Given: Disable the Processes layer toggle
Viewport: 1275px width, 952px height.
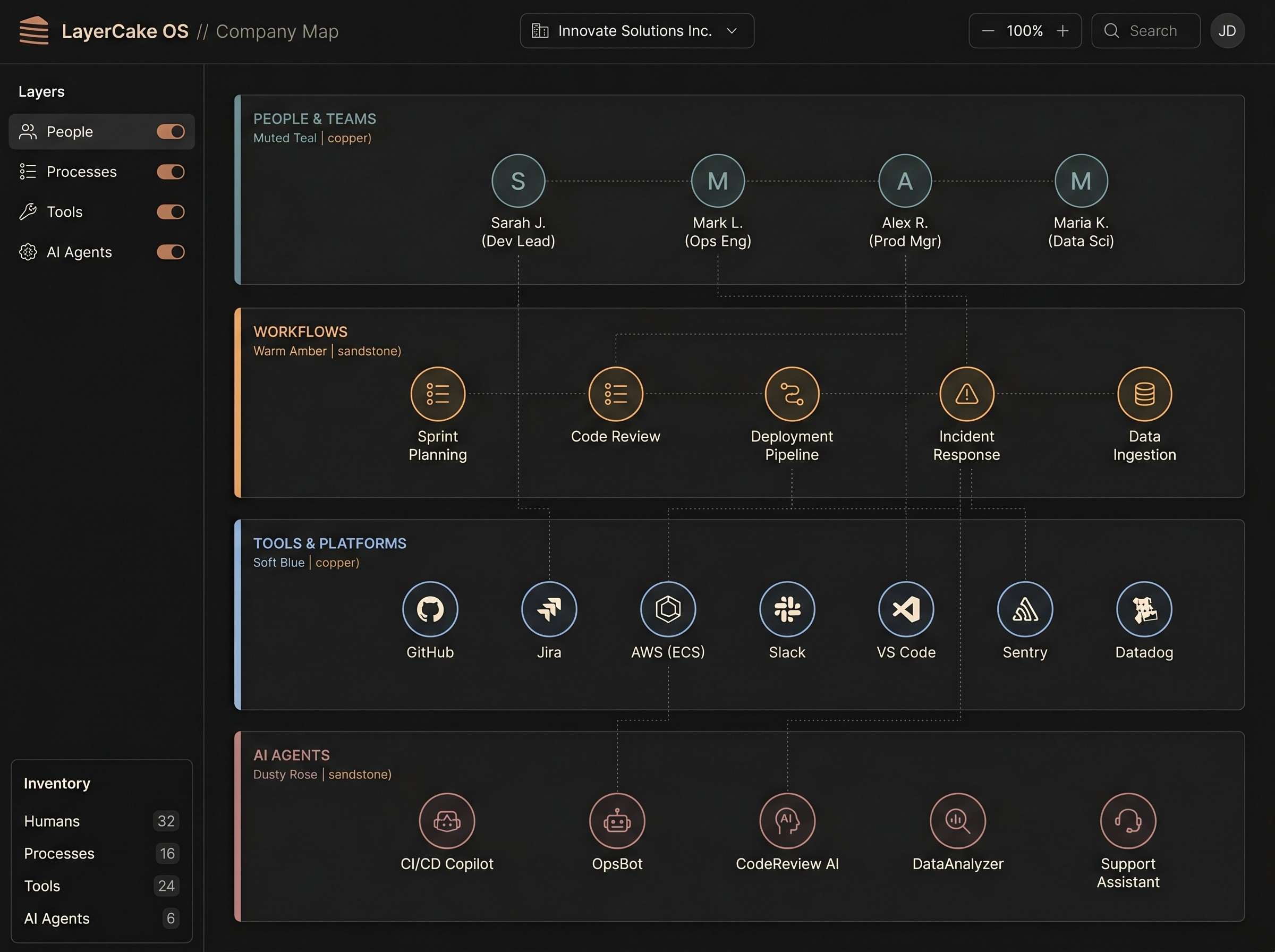Looking at the screenshot, I should pyautogui.click(x=171, y=172).
